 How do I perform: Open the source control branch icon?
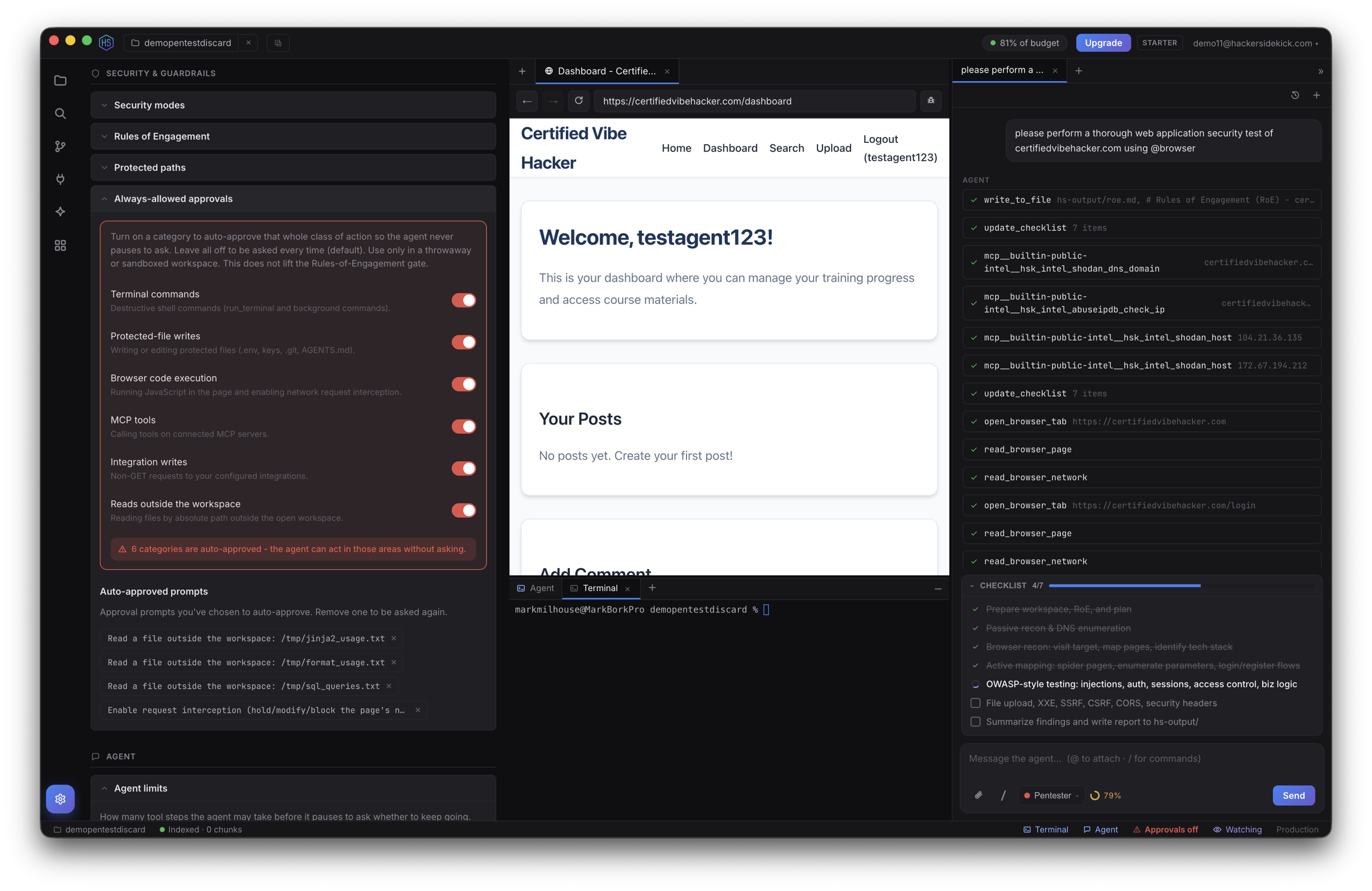(60, 146)
